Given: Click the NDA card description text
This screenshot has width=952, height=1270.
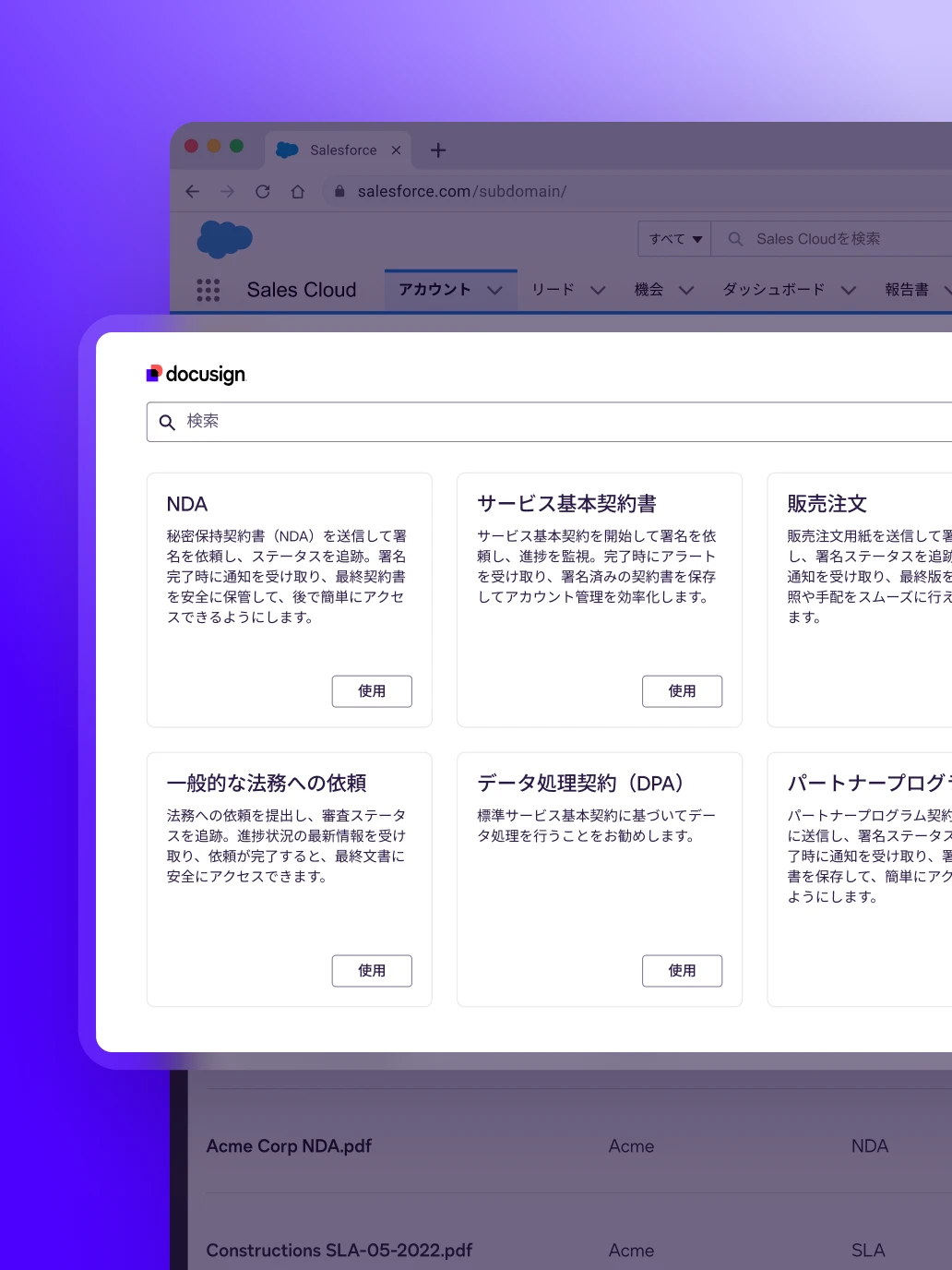Looking at the screenshot, I should [x=287, y=577].
